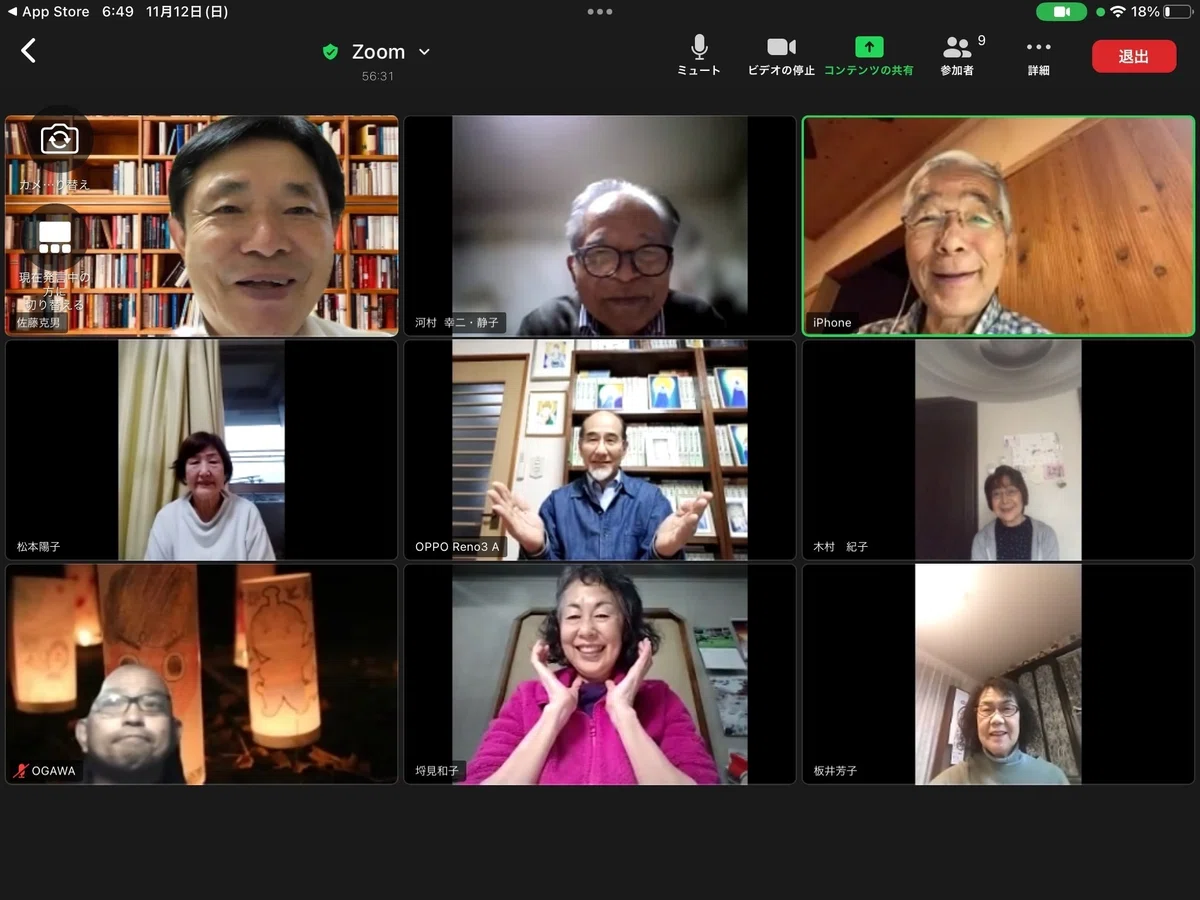This screenshot has height=900, width=1200.
Task: Switch to active speaker view icon
Action: point(55,237)
